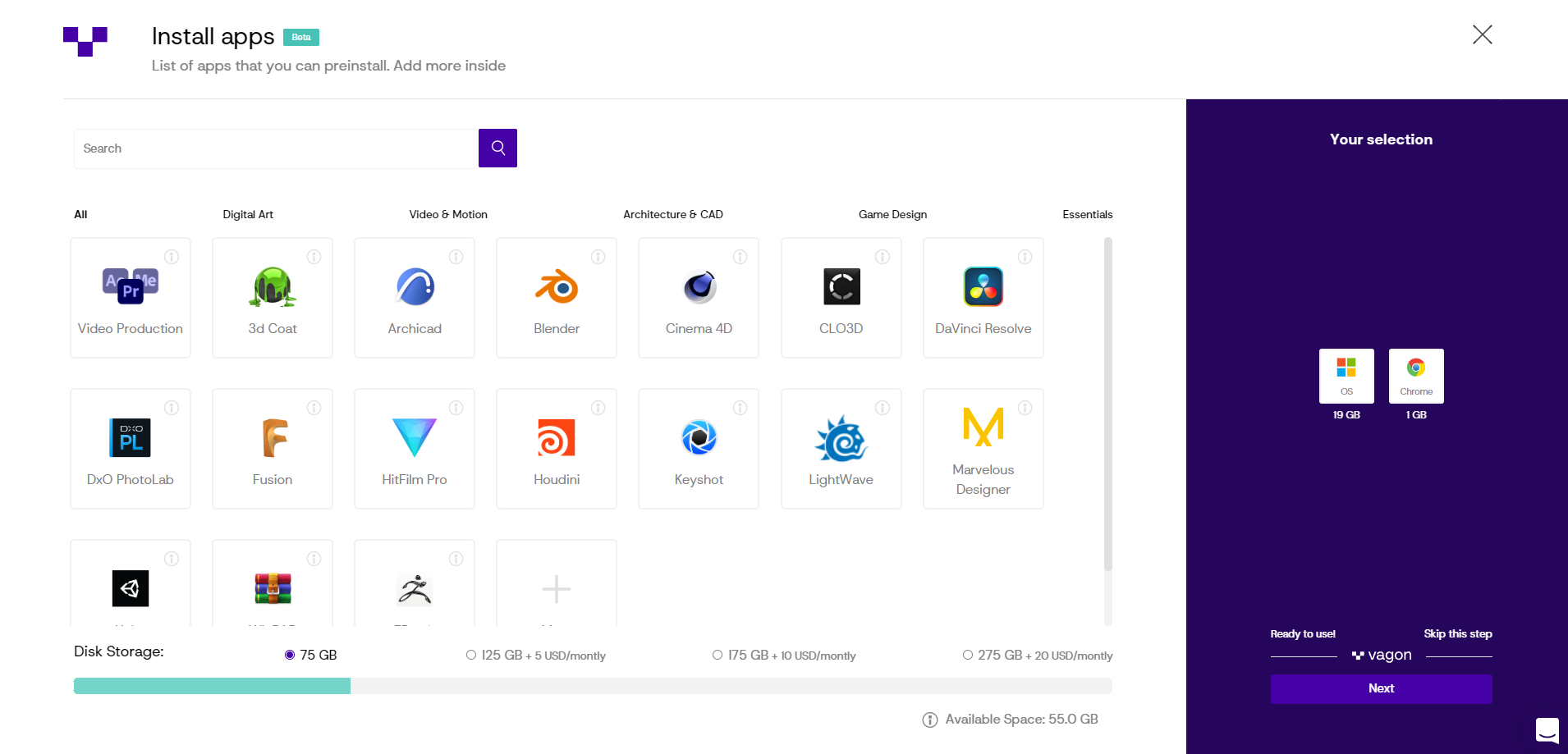Show All app categories
The height and width of the screenshot is (754, 1568).
pyautogui.click(x=80, y=214)
